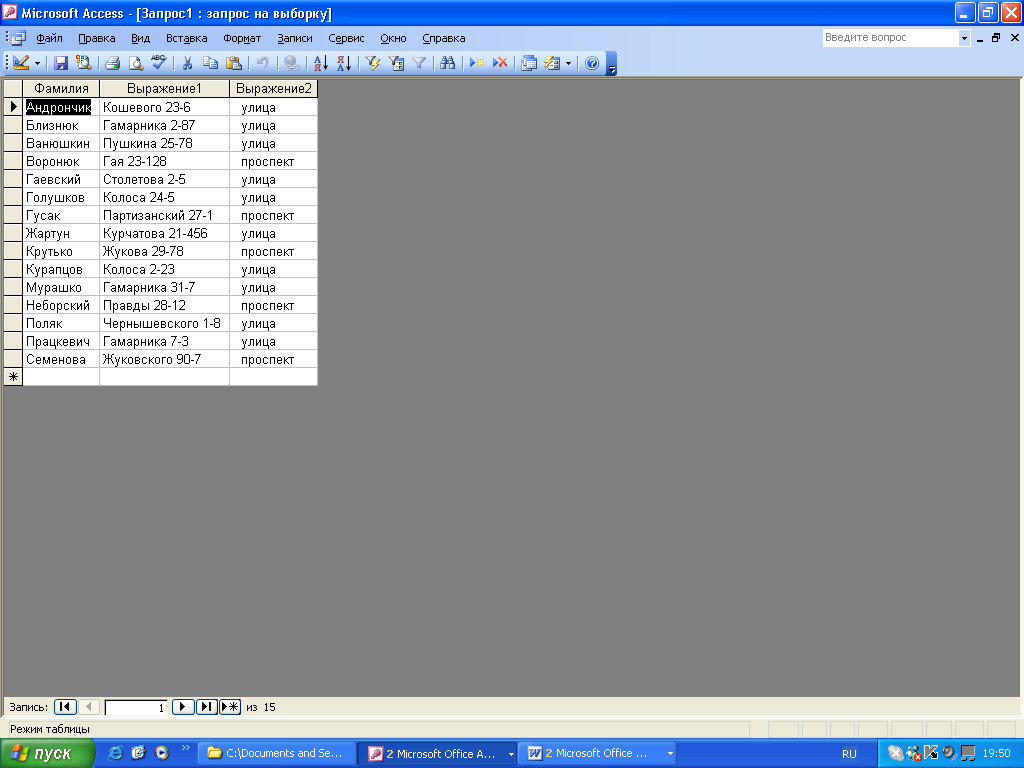Open the Сервис menu
The width and height of the screenshot is (1024, 768).
click(346, 38)
